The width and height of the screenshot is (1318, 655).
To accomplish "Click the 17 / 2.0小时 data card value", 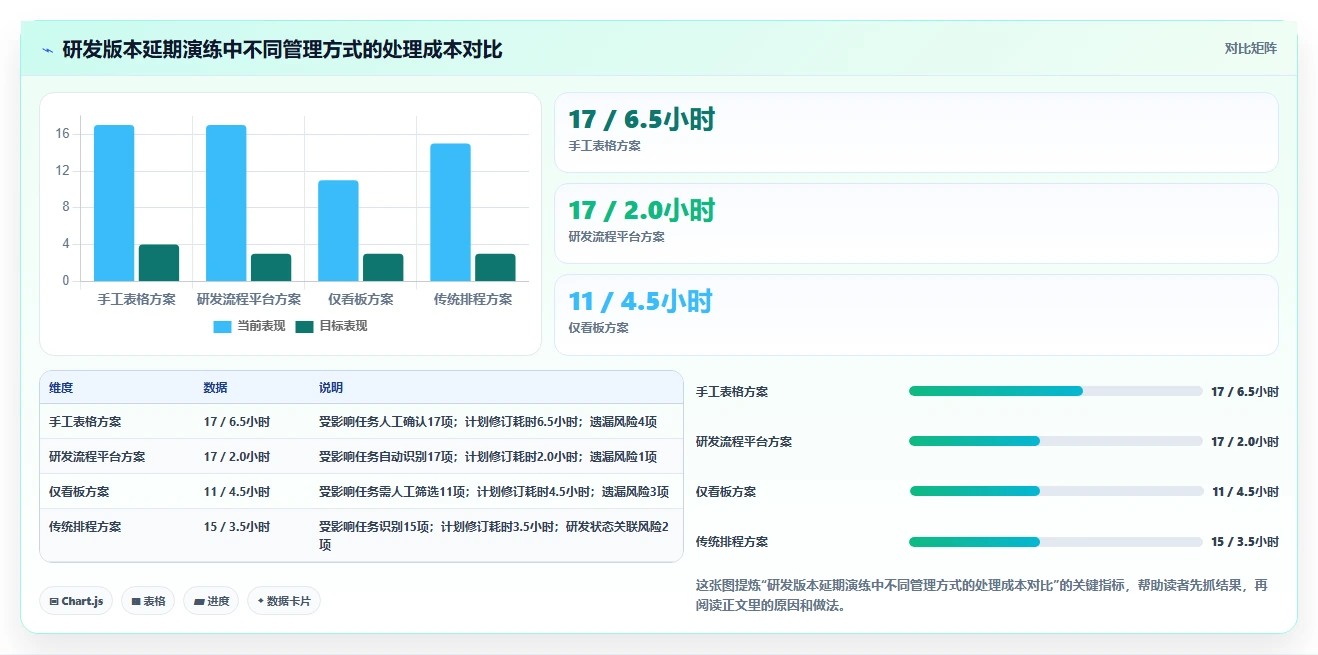I will (x=641, y=211).
